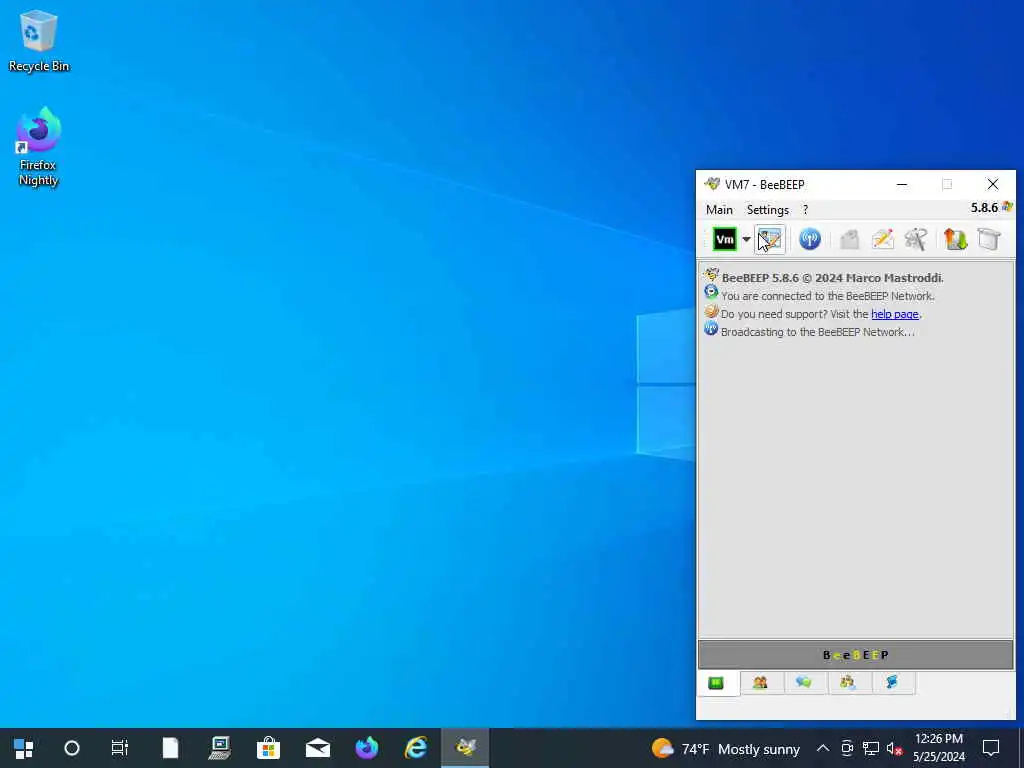Open the ? help menu
Screen dimensions: 1024x768
[805, 210]
